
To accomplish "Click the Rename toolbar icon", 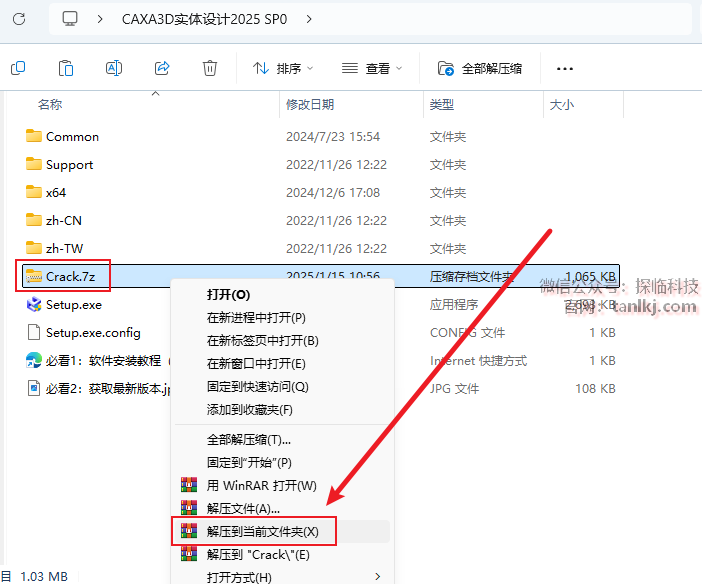I will click(x=114, y=68).
